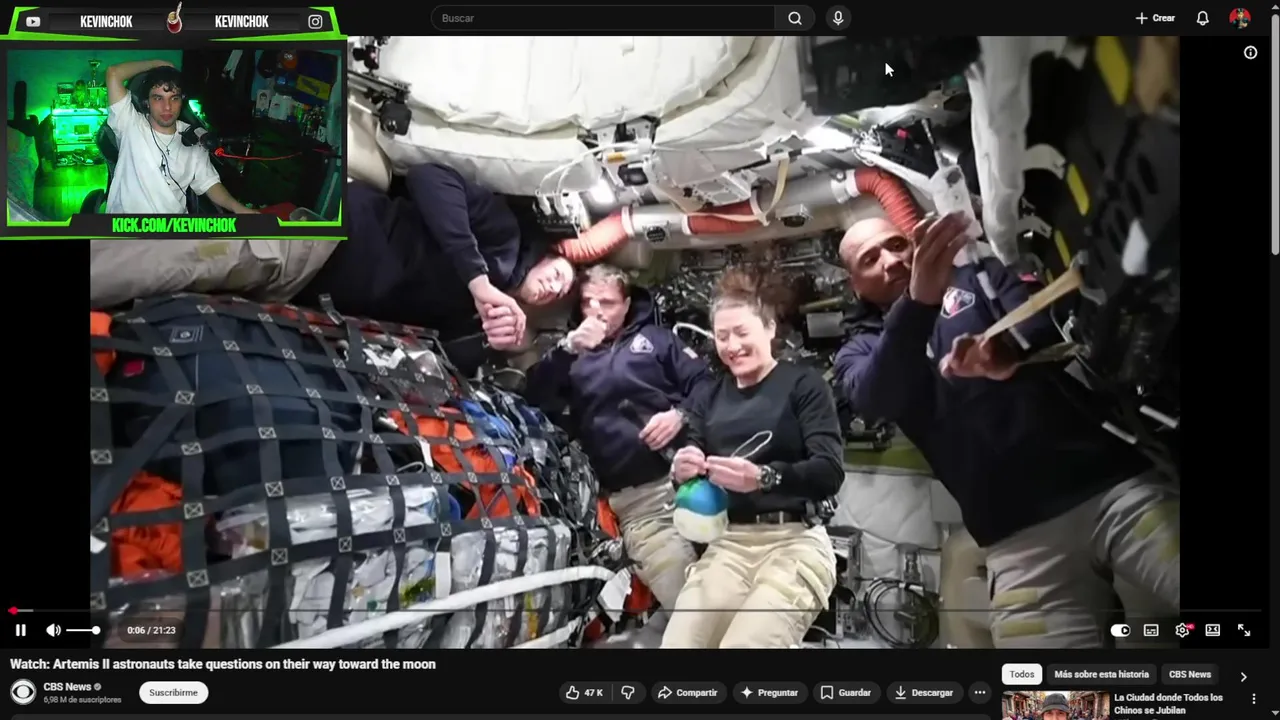Open CBS News channel avatar
The image size is (1280, 720).
(x=23, y=692)
